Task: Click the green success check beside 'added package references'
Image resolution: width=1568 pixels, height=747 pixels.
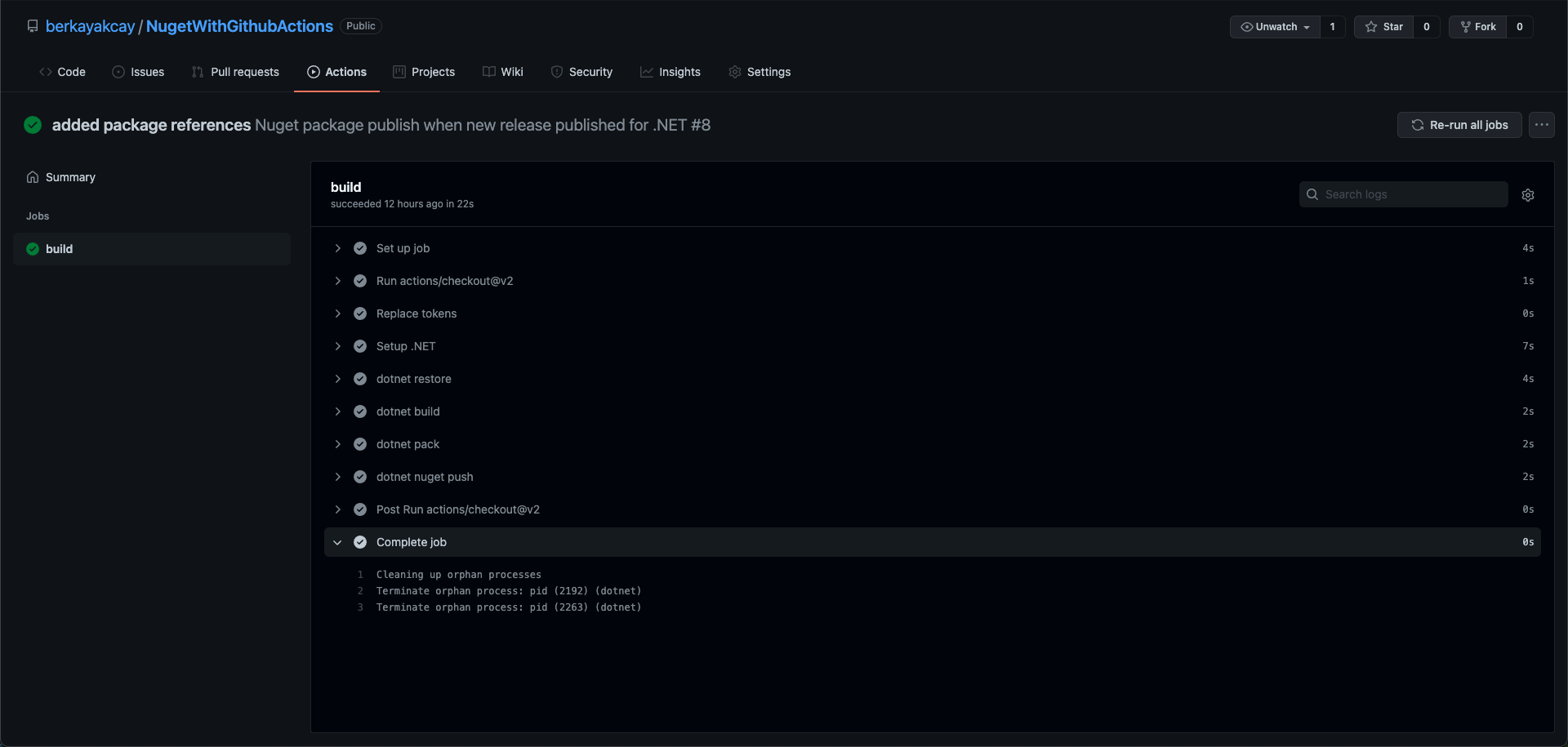Action: [33, 125]
